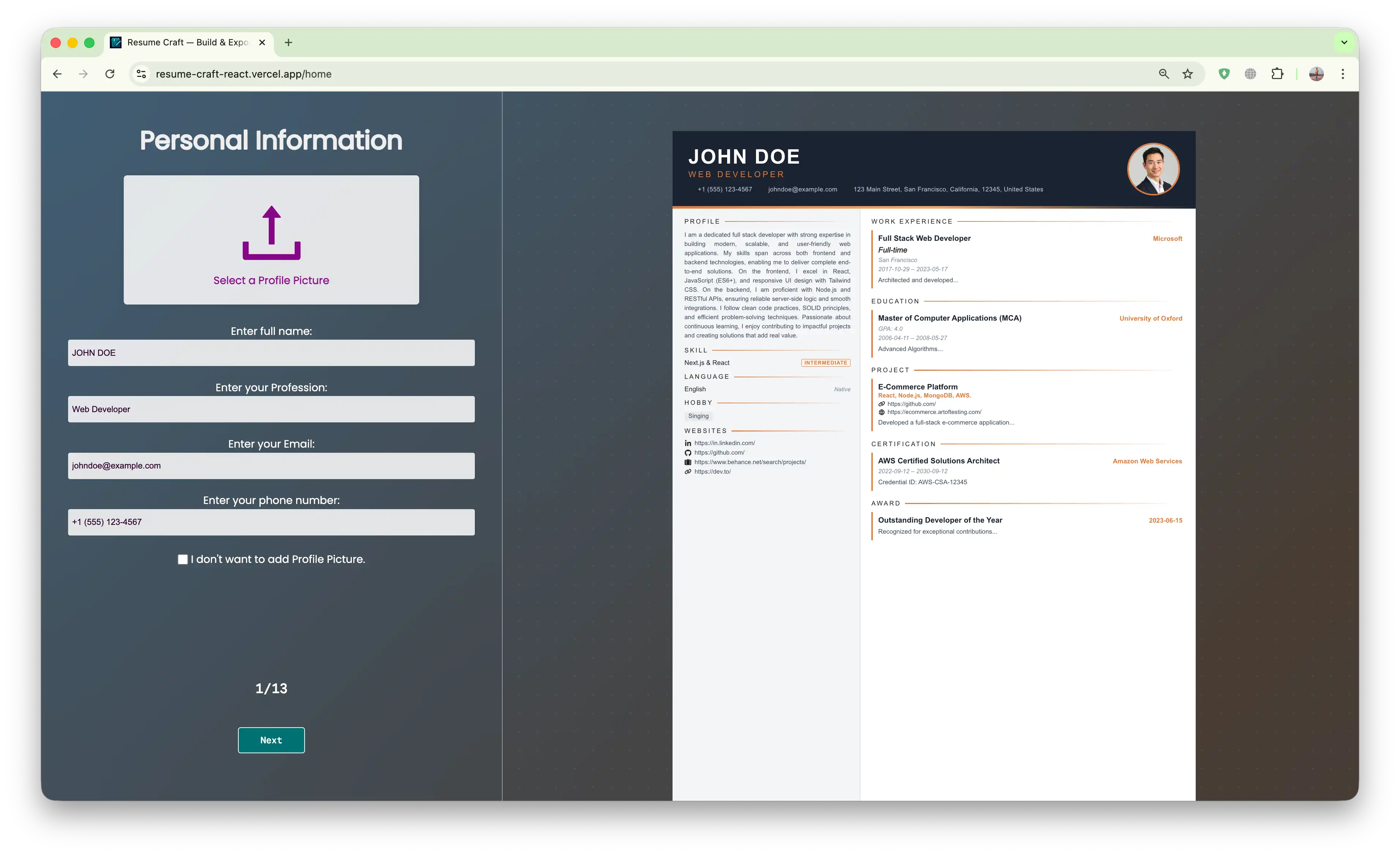This screenshot has width=1400, height=855.
Task: Click the chain link icon beside dev.to
Action: [x=688, y=471]
